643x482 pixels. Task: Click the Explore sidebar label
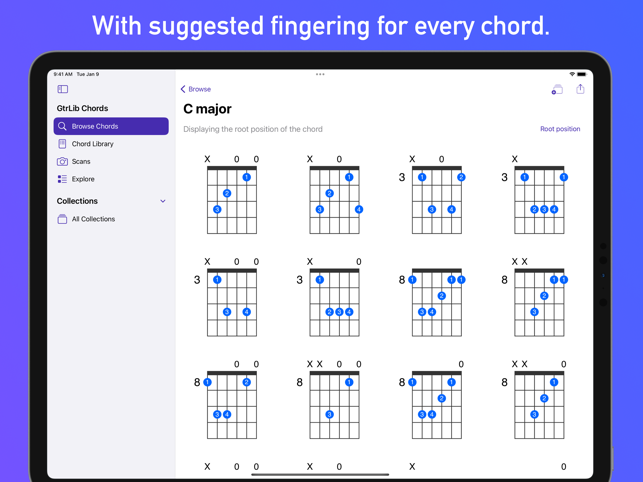coord(83,179)
